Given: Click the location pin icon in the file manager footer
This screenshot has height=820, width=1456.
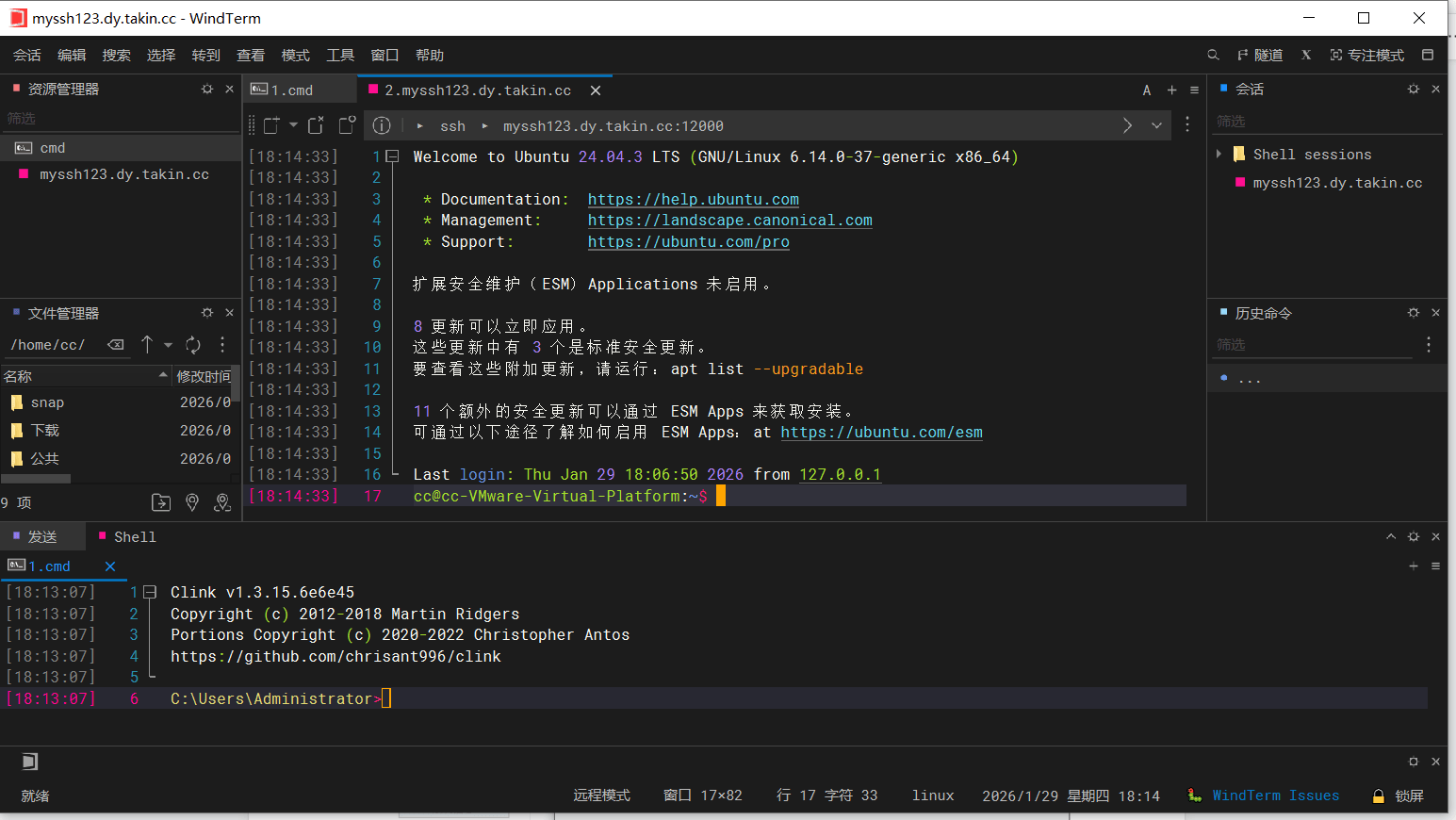Looking at the screenshot, I should (192, 502).
